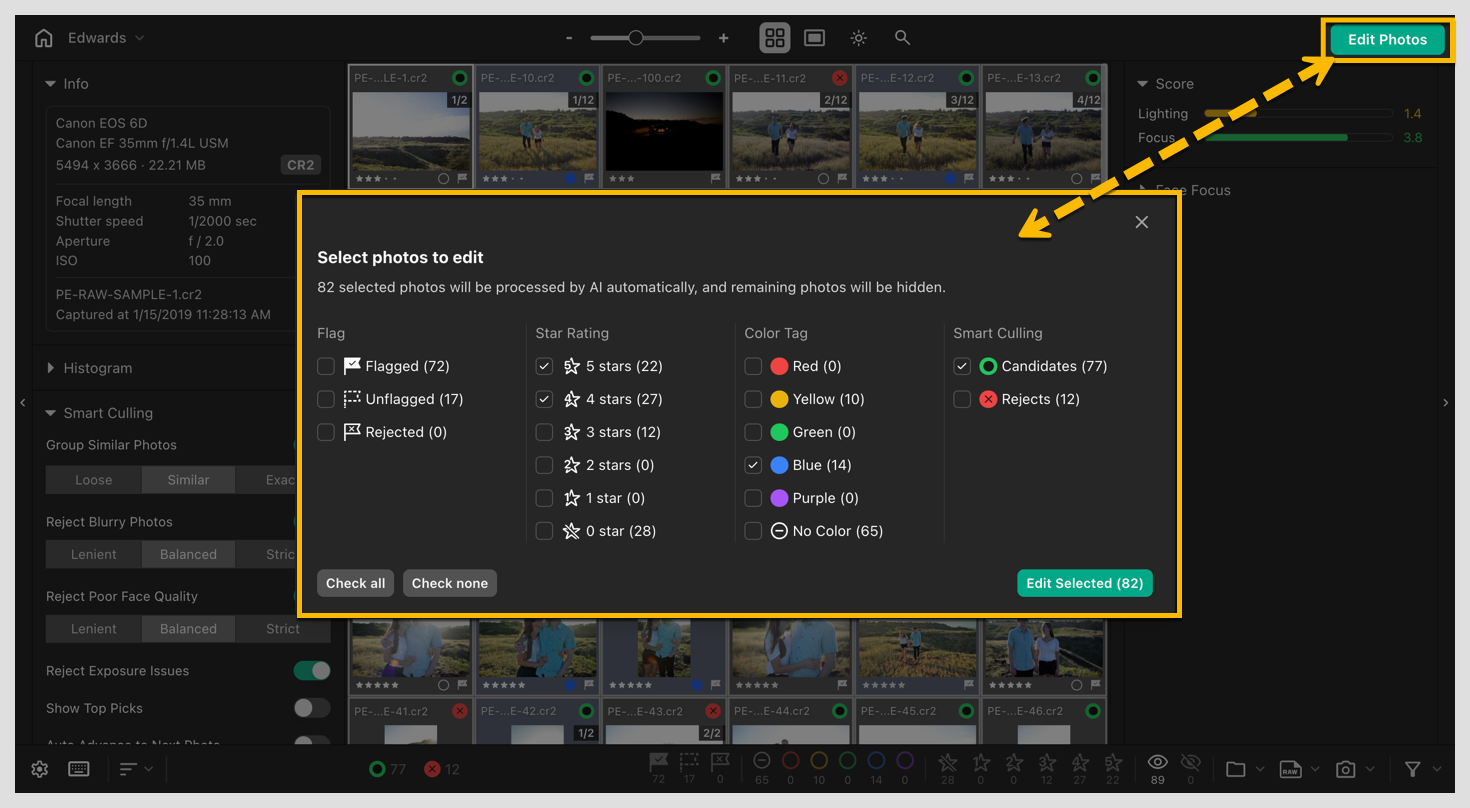This screenshot has width=1470, height=808.
Task: Open the camera dropdown in bottom bar
Action: click(1356, 769)
